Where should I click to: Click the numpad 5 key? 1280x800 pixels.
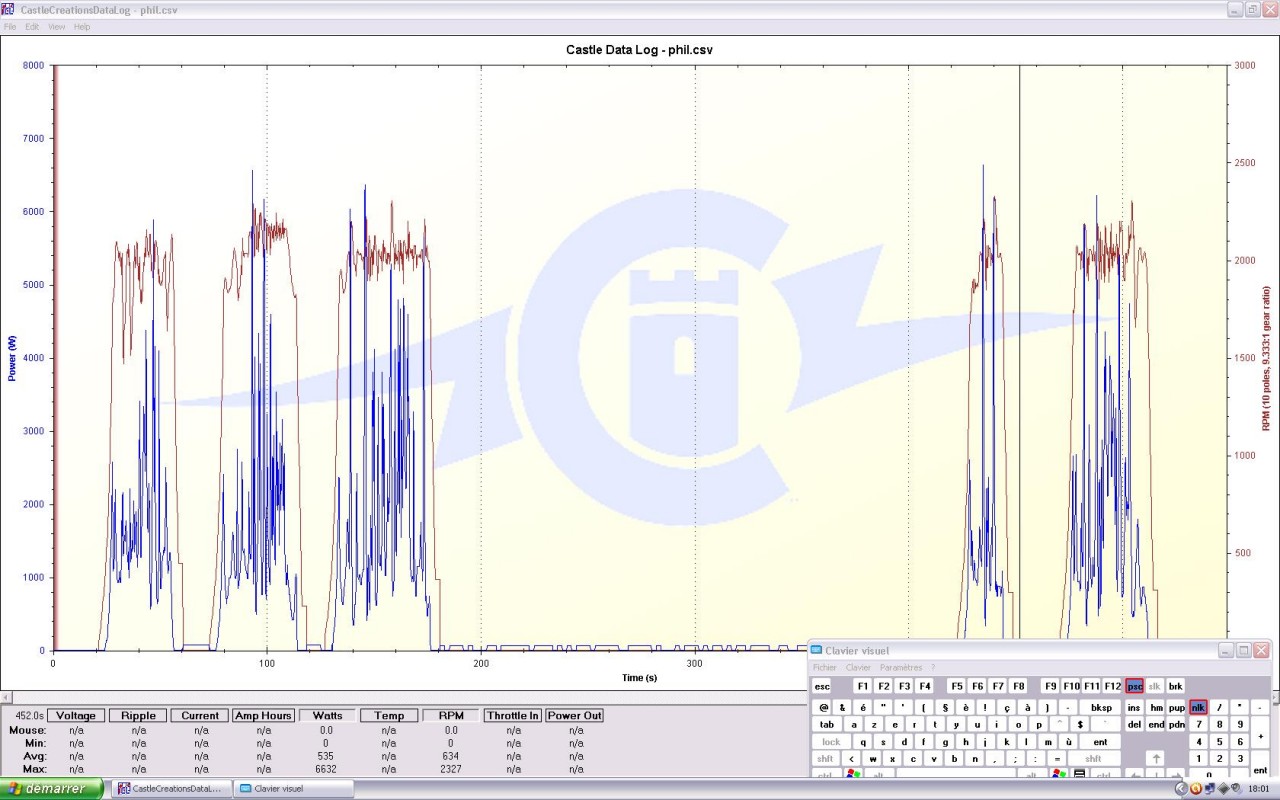tap(1219, 742)
